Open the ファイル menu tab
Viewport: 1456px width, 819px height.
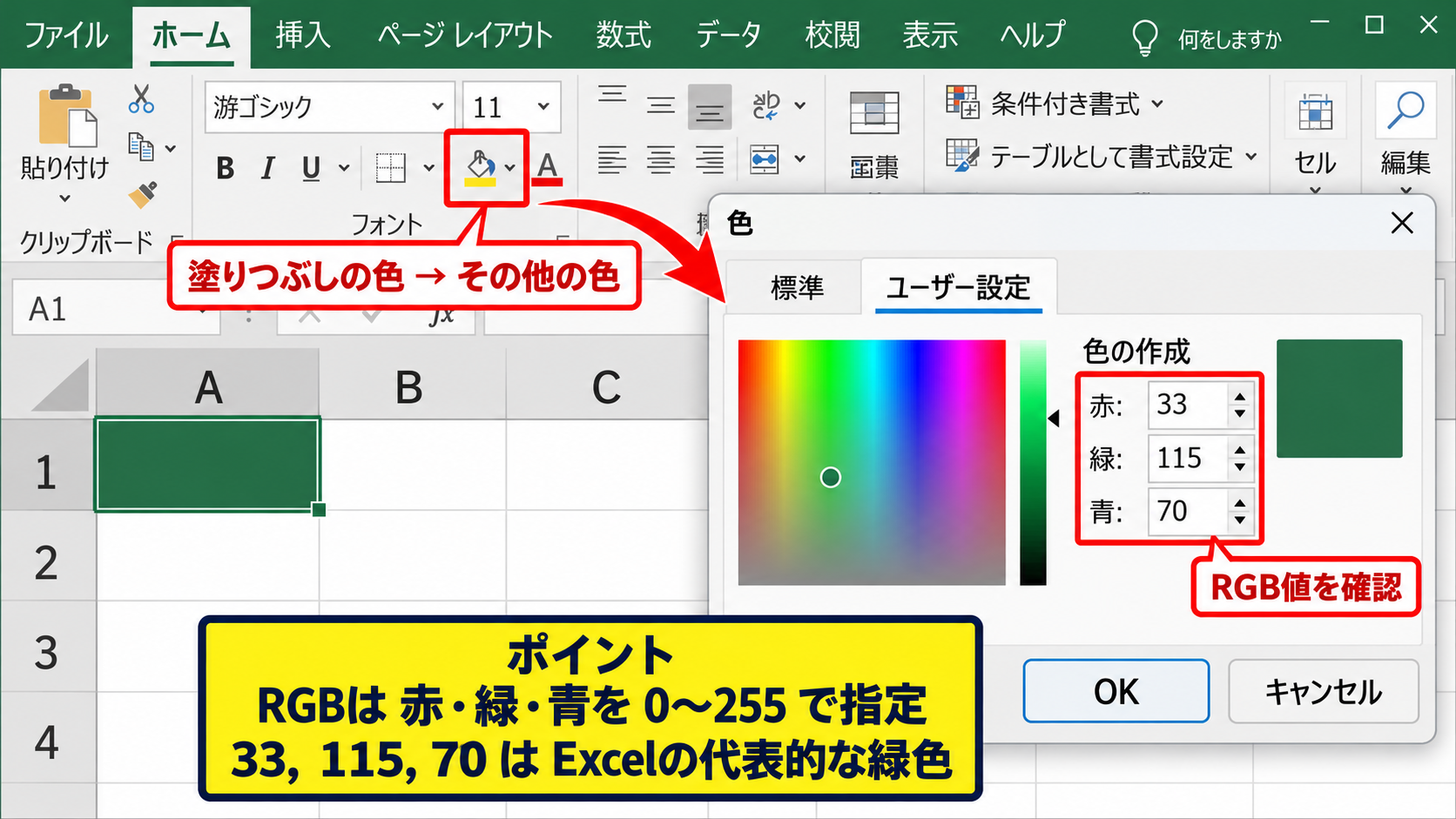click(66, 36)
